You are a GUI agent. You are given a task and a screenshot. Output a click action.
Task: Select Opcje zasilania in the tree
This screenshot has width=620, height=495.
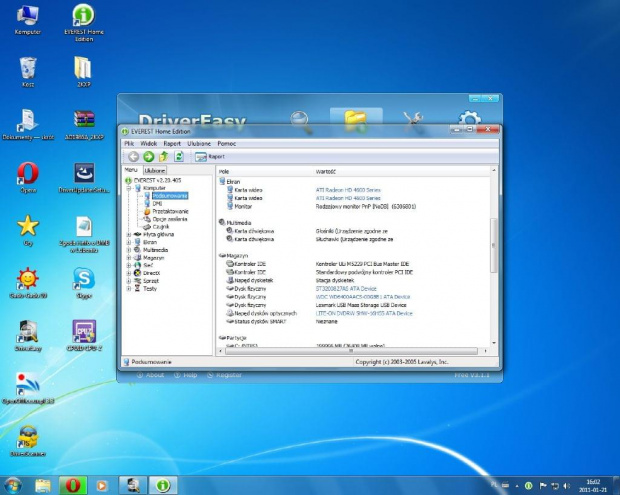pyautogui.click(x=170, y=219)
